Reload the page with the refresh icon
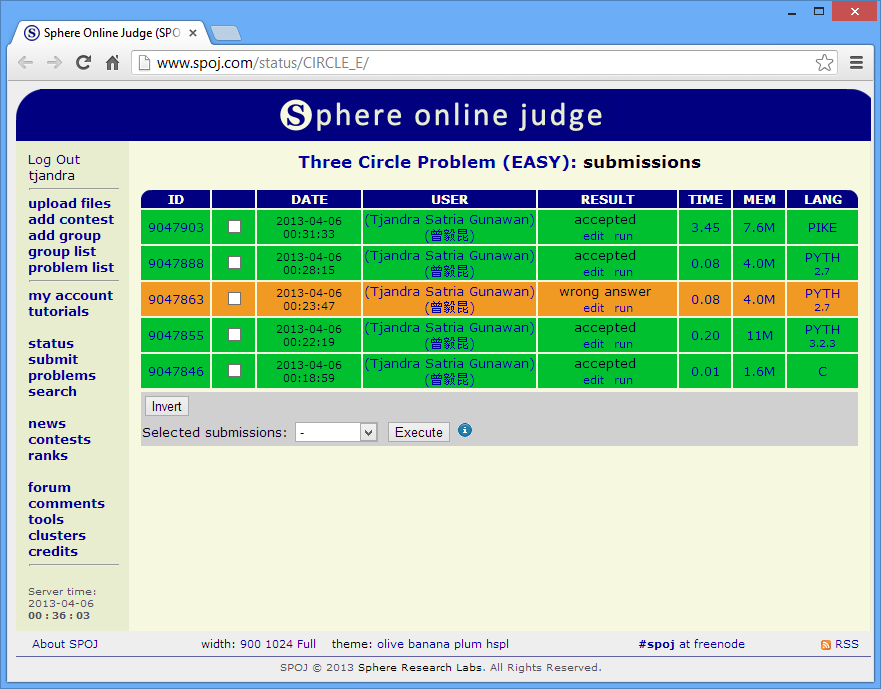Screen dimensions: 881x689 click(84, 62)
